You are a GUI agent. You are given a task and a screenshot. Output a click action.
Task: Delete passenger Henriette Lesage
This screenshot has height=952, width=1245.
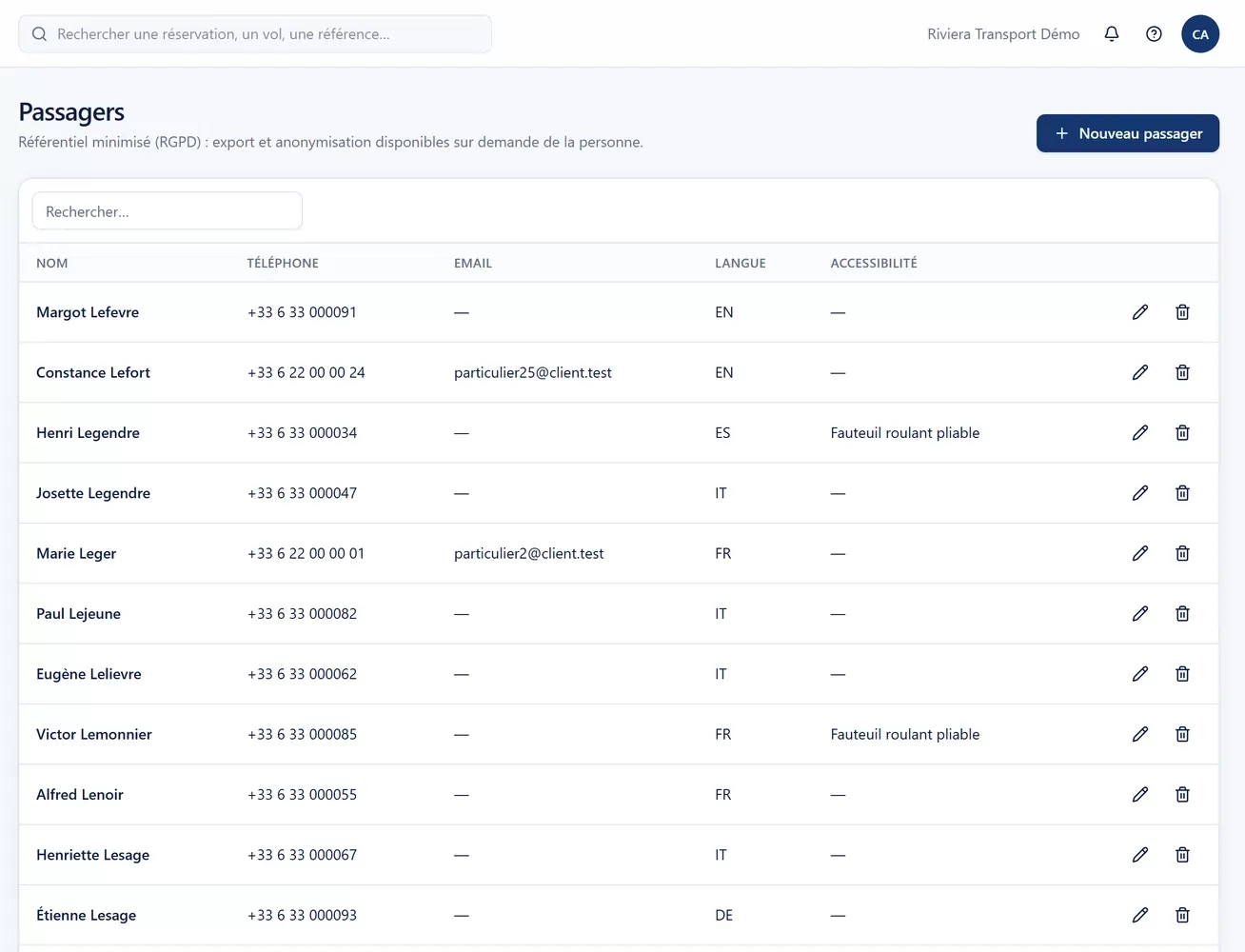[x=1182, y=855]
